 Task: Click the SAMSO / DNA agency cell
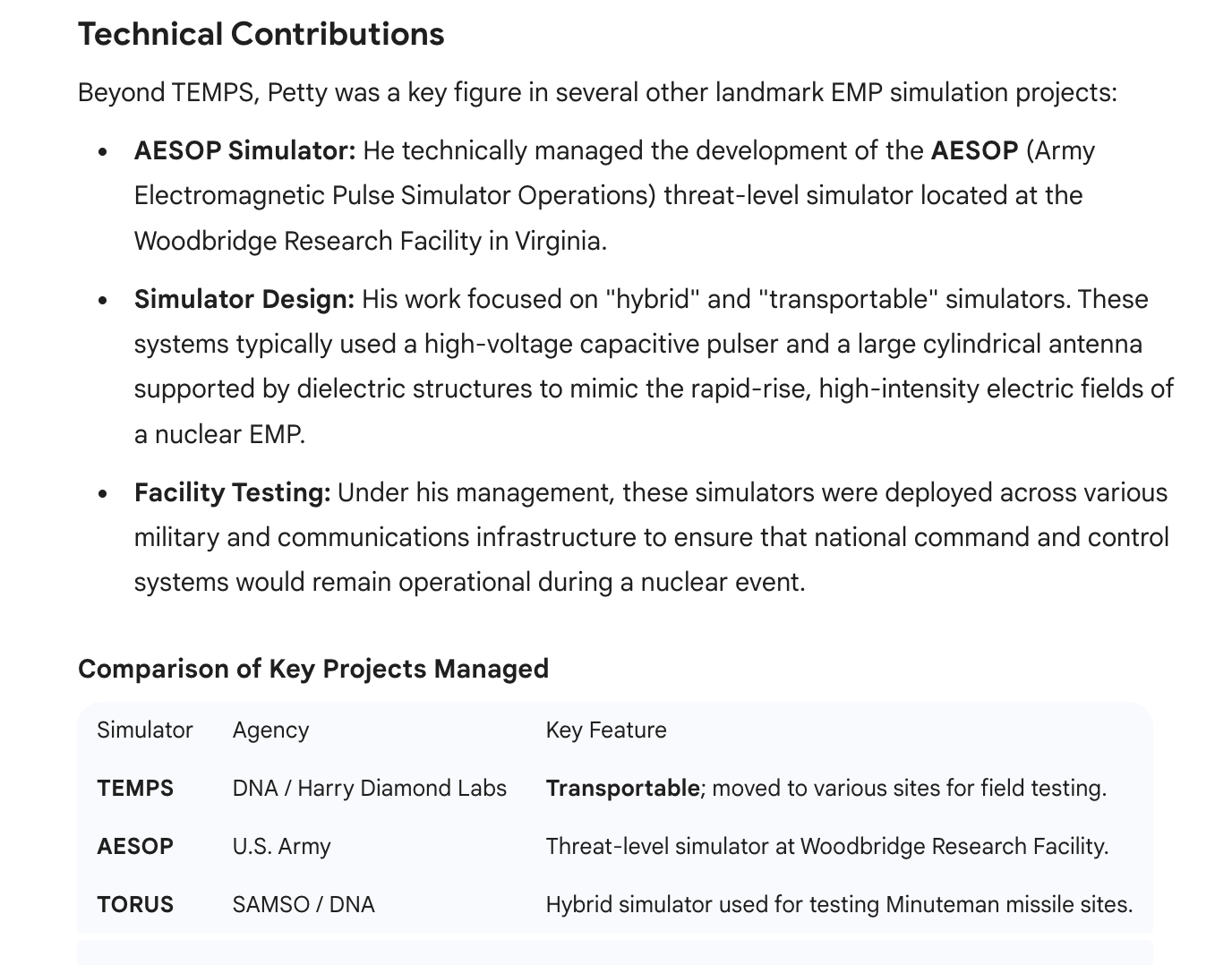pyautogui.click(x=304, y=904)
